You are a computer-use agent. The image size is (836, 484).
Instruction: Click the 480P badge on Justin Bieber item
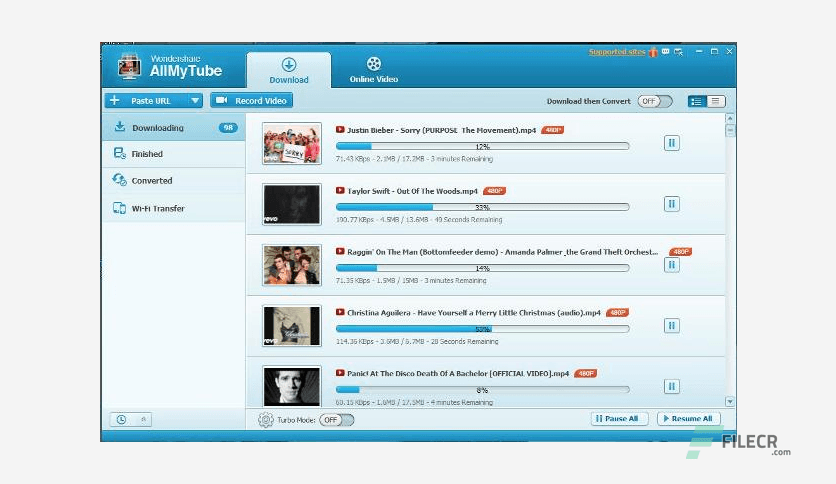(x=552, y=130)
